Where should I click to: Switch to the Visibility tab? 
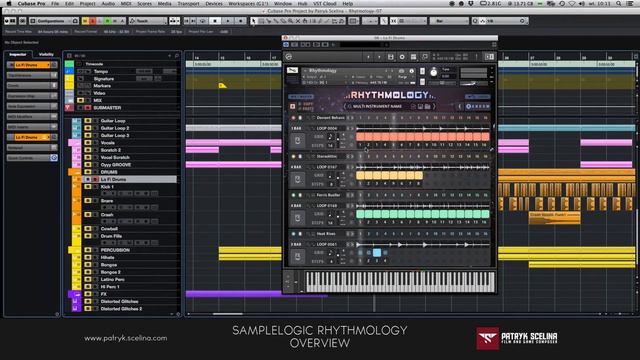[x=46, y=54]
